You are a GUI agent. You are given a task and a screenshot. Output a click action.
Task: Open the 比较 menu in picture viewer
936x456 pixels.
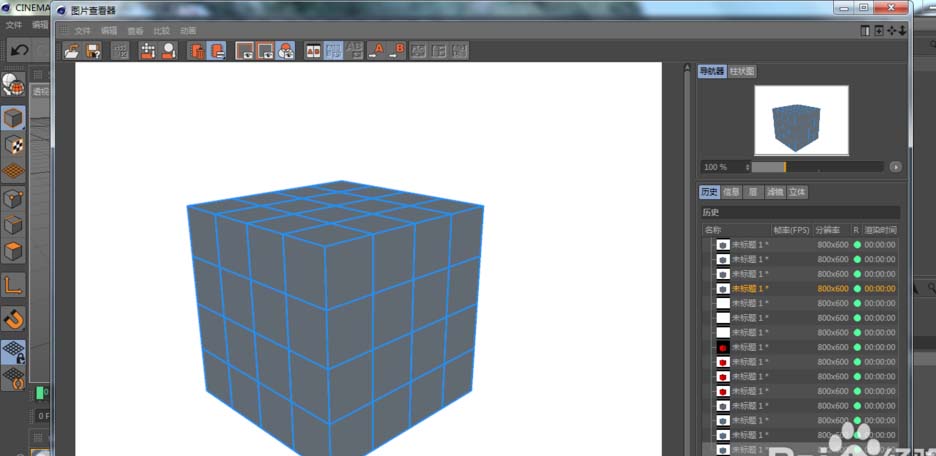pos(161,31)
